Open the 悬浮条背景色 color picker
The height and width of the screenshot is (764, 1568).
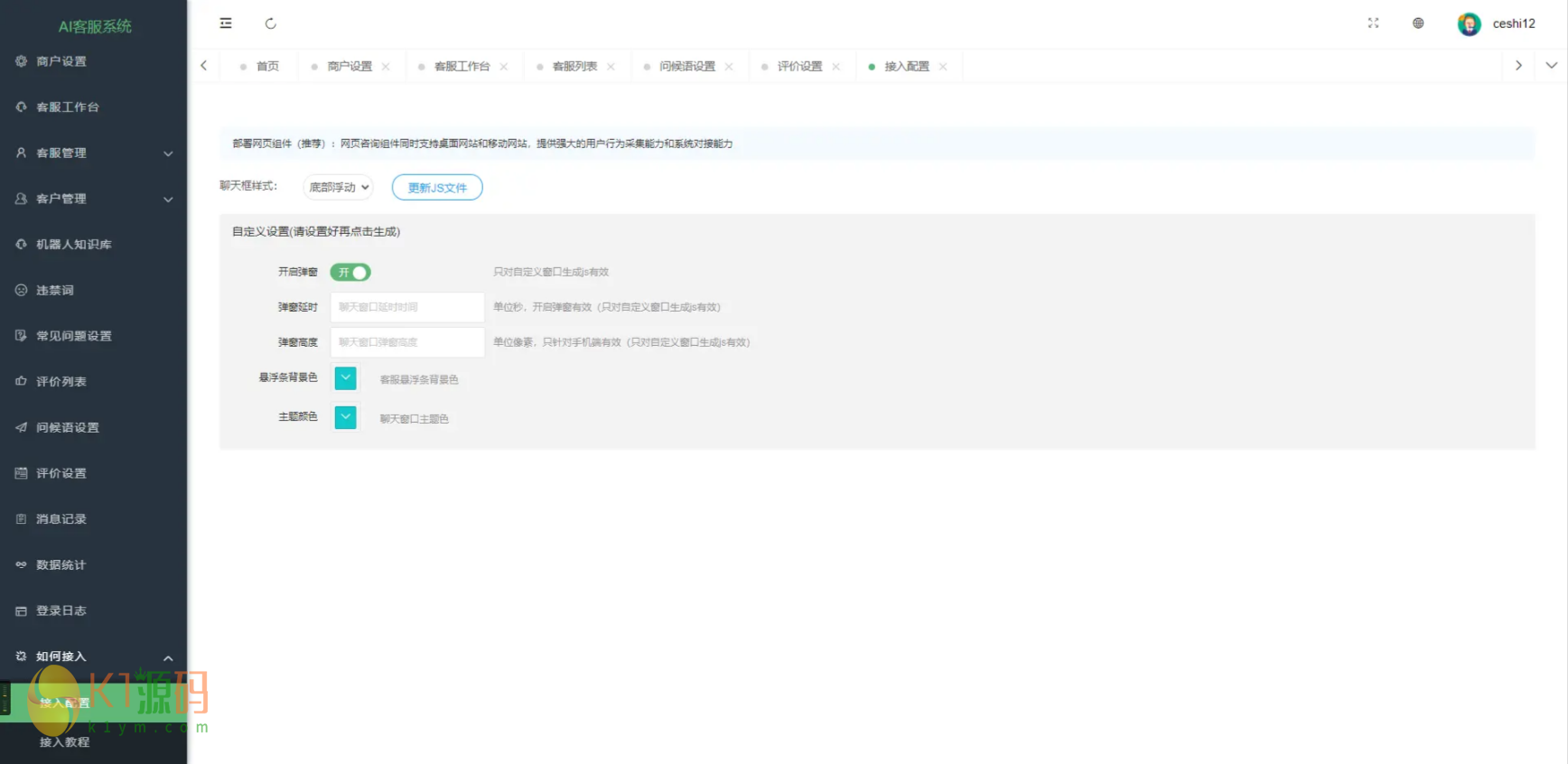click(x=346, y=378)
